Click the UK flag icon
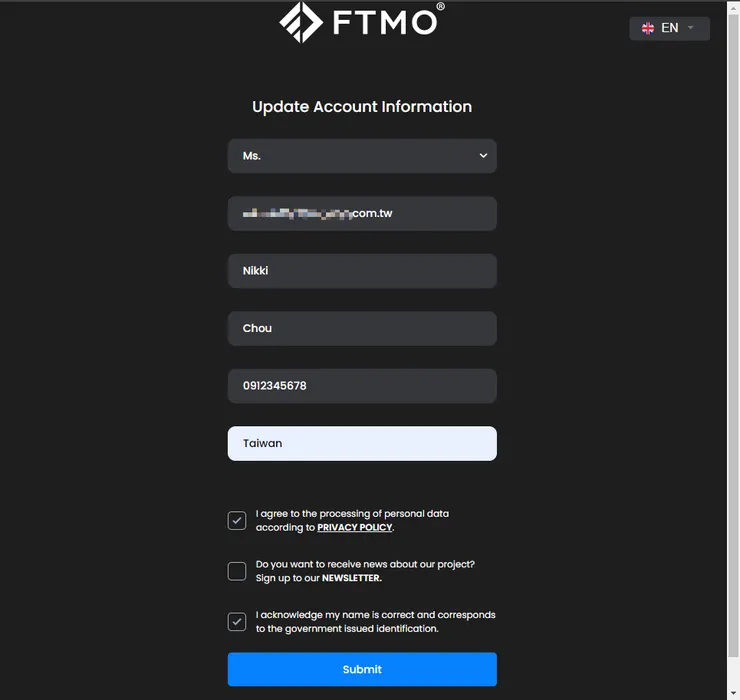 pyautogui.click(x=648, y=28)
